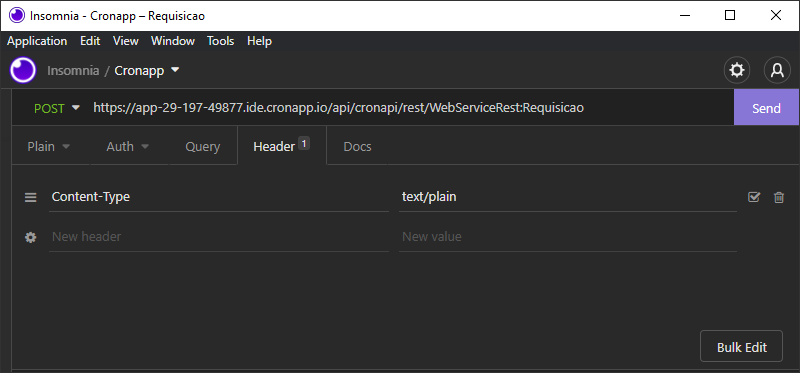Screen dimensions: 800x373
Task: Click the gear icon beside New header
Action: click(31, 237)
